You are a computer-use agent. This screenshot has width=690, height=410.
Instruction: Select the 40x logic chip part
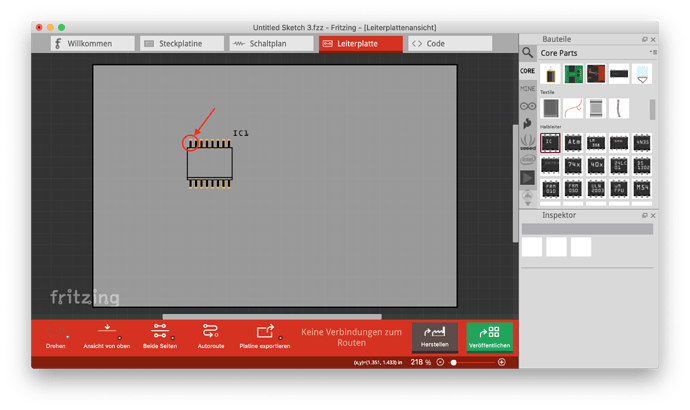pyautogui.click(x=596, y=165)
